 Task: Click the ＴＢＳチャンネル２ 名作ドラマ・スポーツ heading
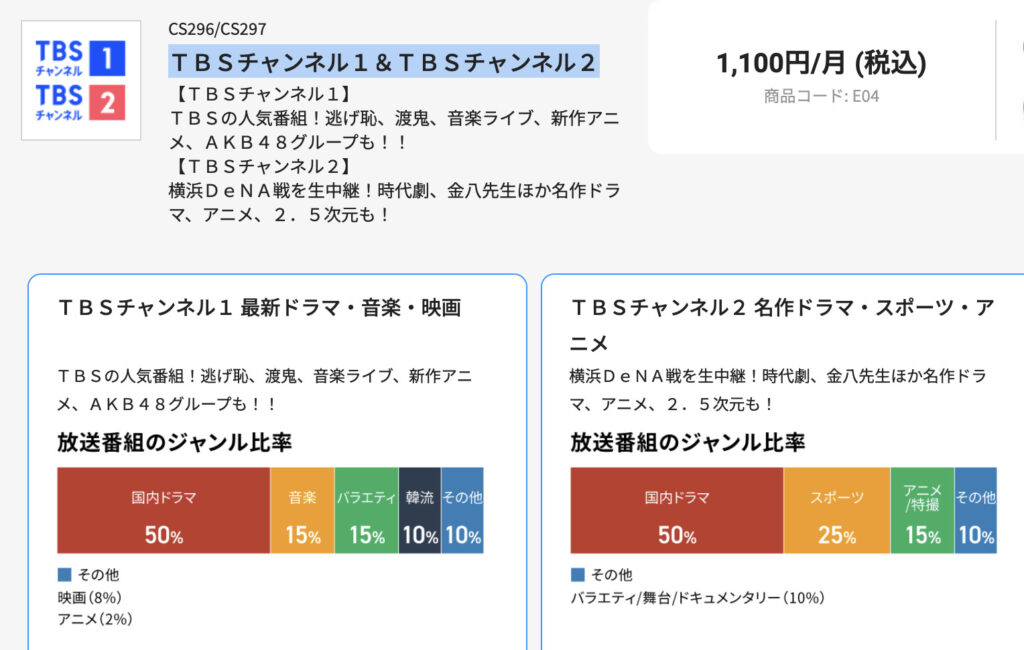coord(782,325)
